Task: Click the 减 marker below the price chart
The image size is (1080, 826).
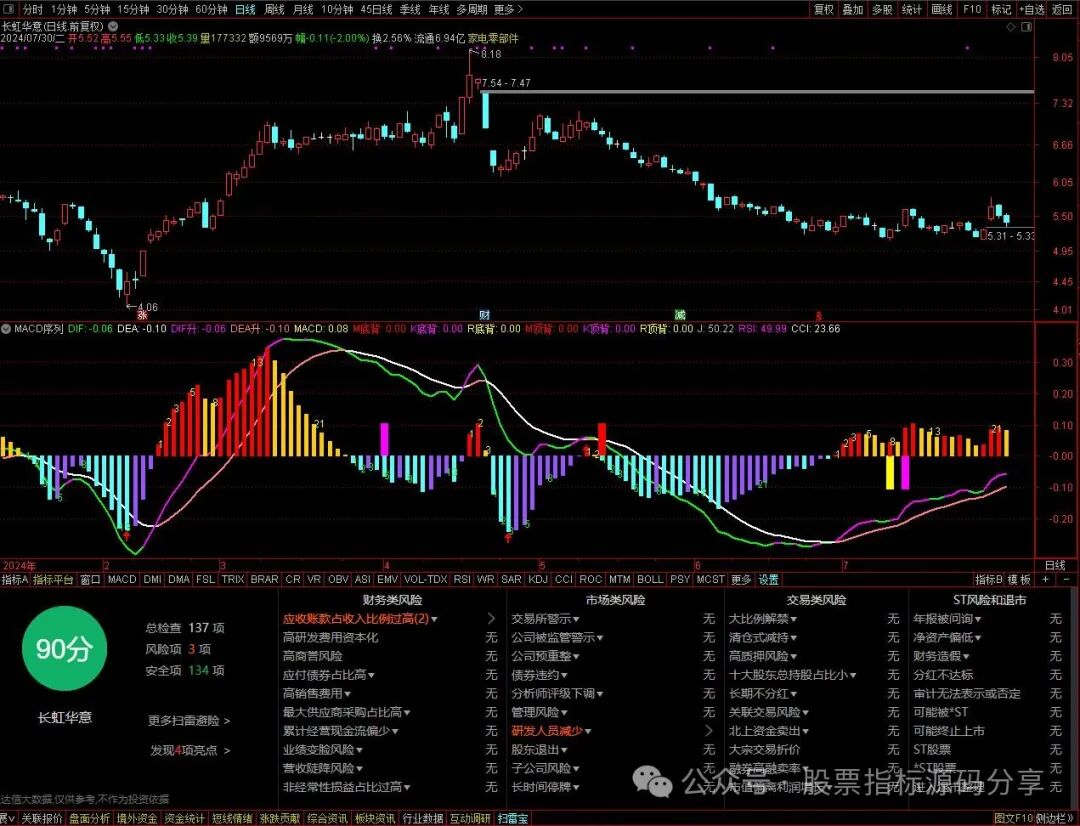Action: 680,315
